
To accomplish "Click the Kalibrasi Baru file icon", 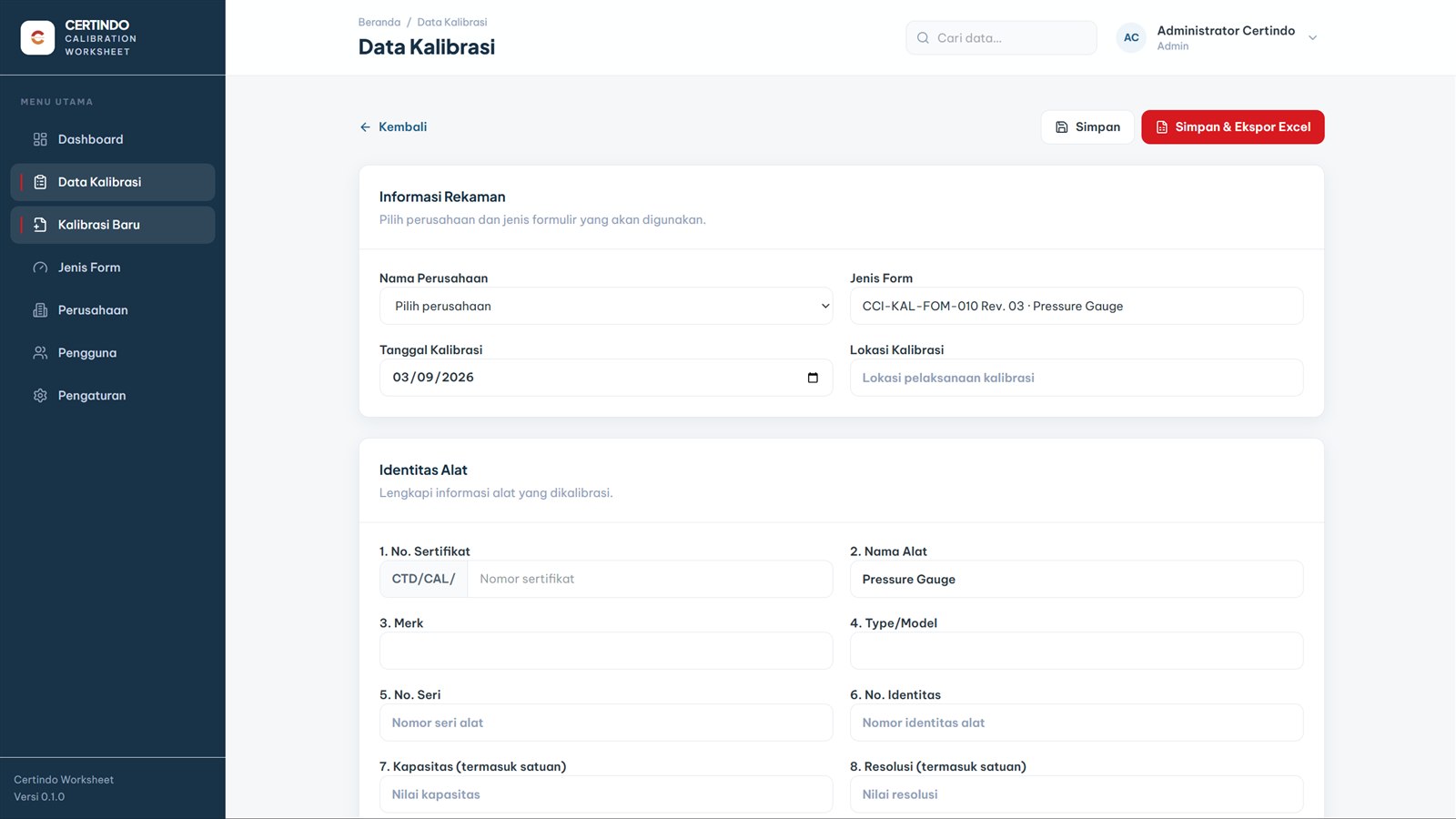I will pyautogui.click(x=40, y=225).
